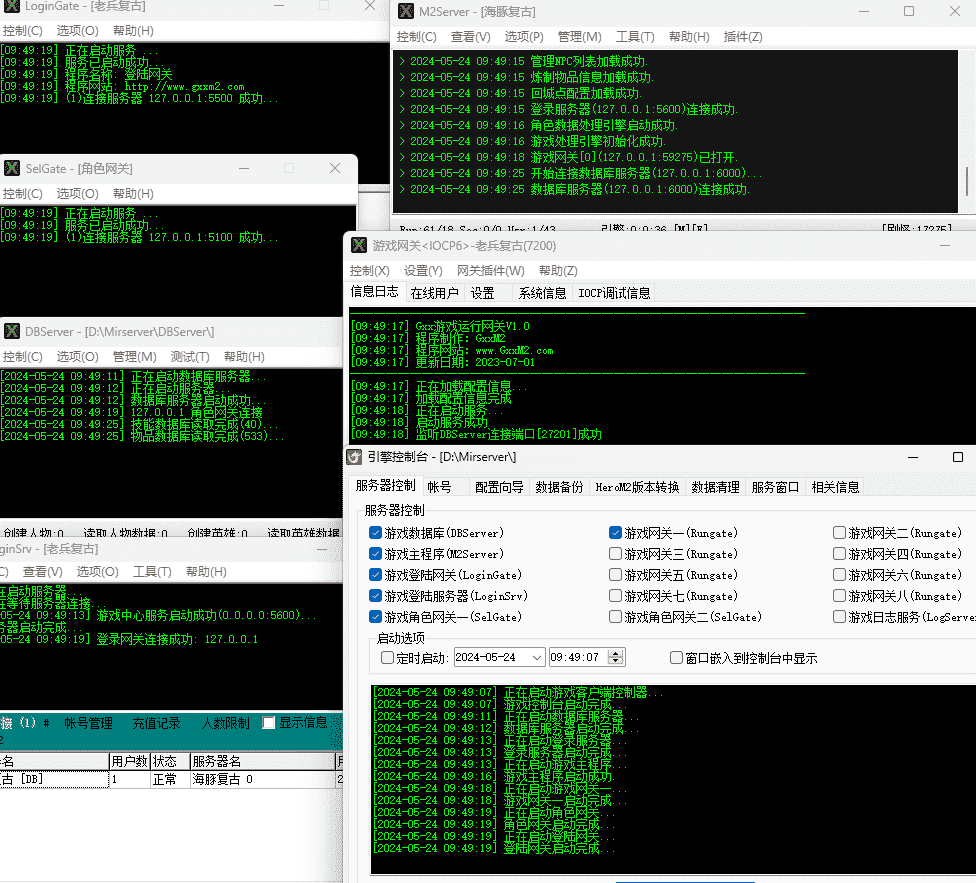
Task: Click the 游戏网关 IOCP6 window app icon
Action: click(x=359, y=245)
